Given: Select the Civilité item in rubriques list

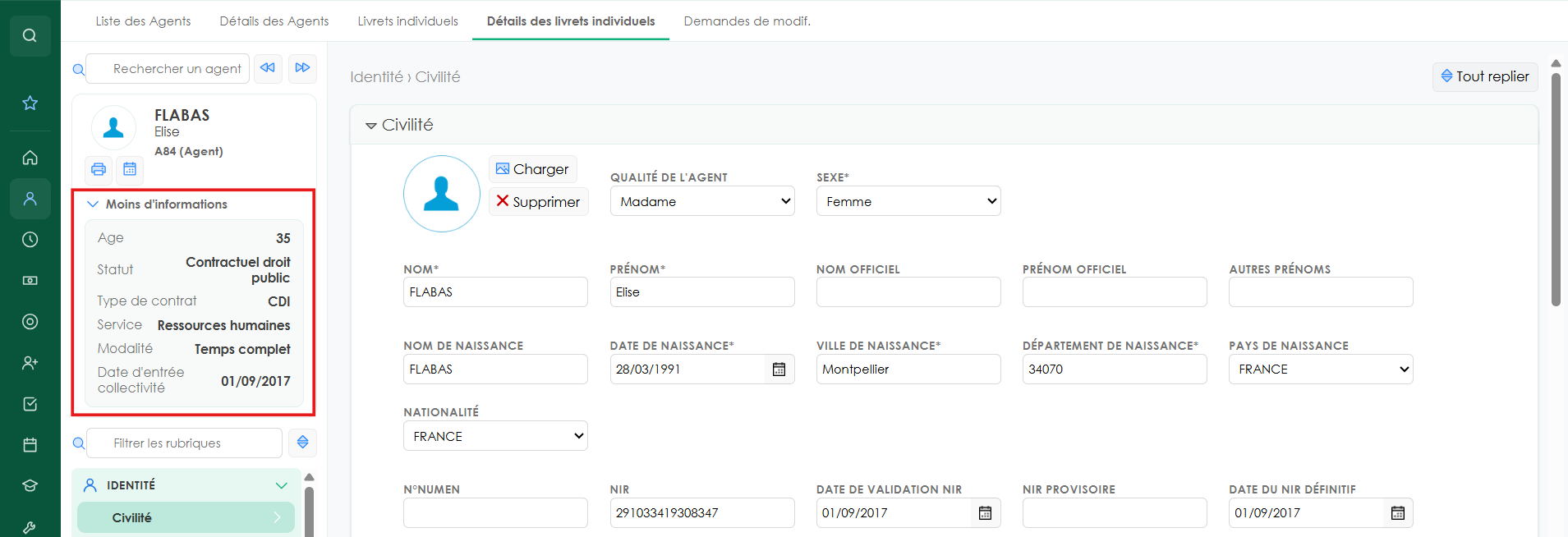Looking at the screenshot, I should click(x=186, y=518).
